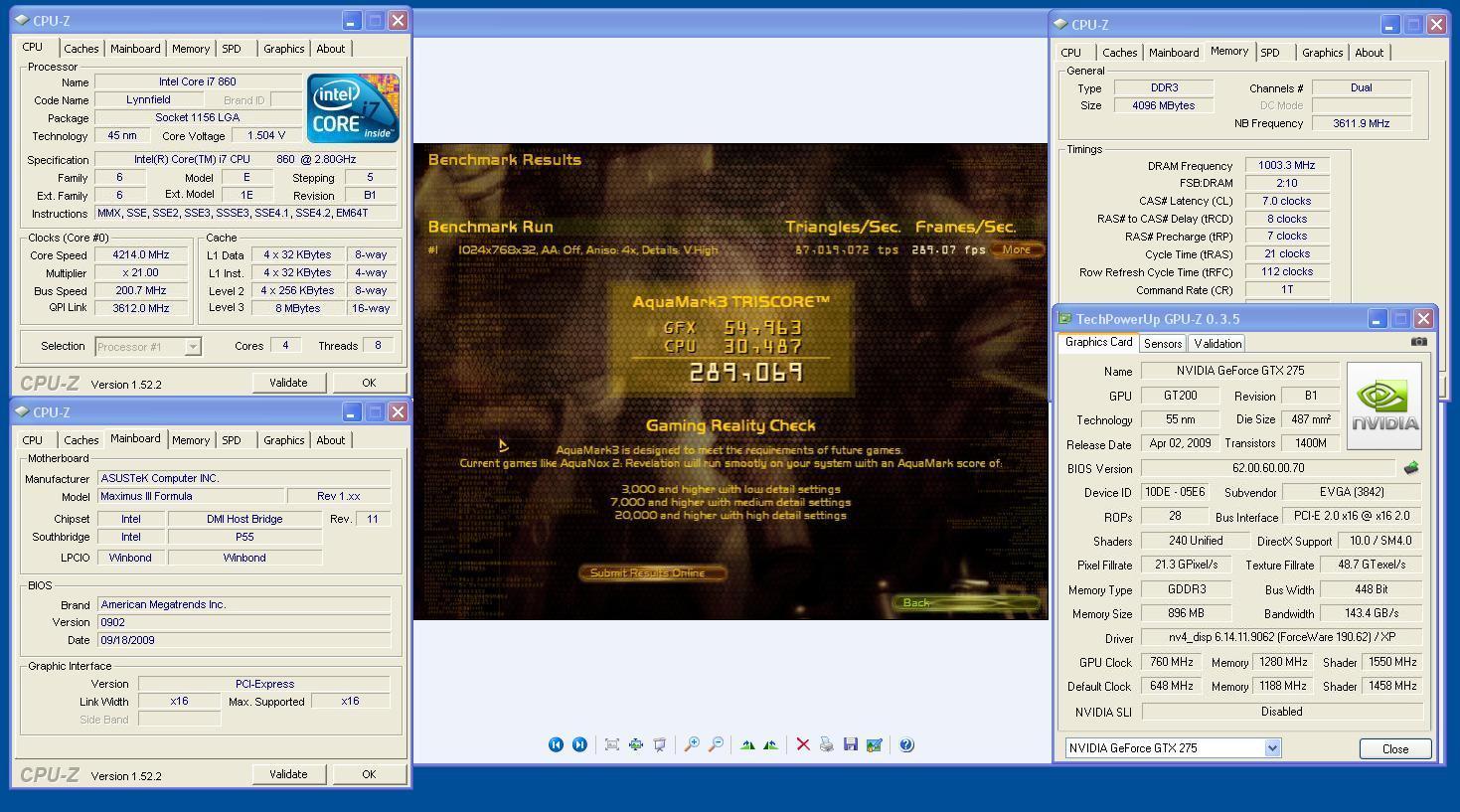This screenshot has height=812, width=1460.
Task: Click the NVIDIA SLI Disabled field
Action: point(1281,712)
